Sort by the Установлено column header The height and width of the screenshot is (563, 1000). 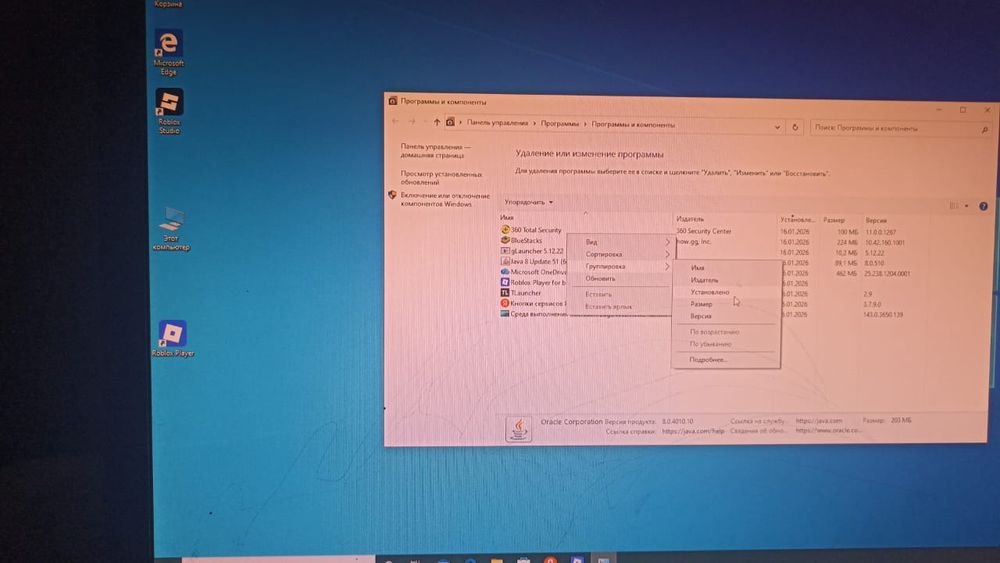798,219
